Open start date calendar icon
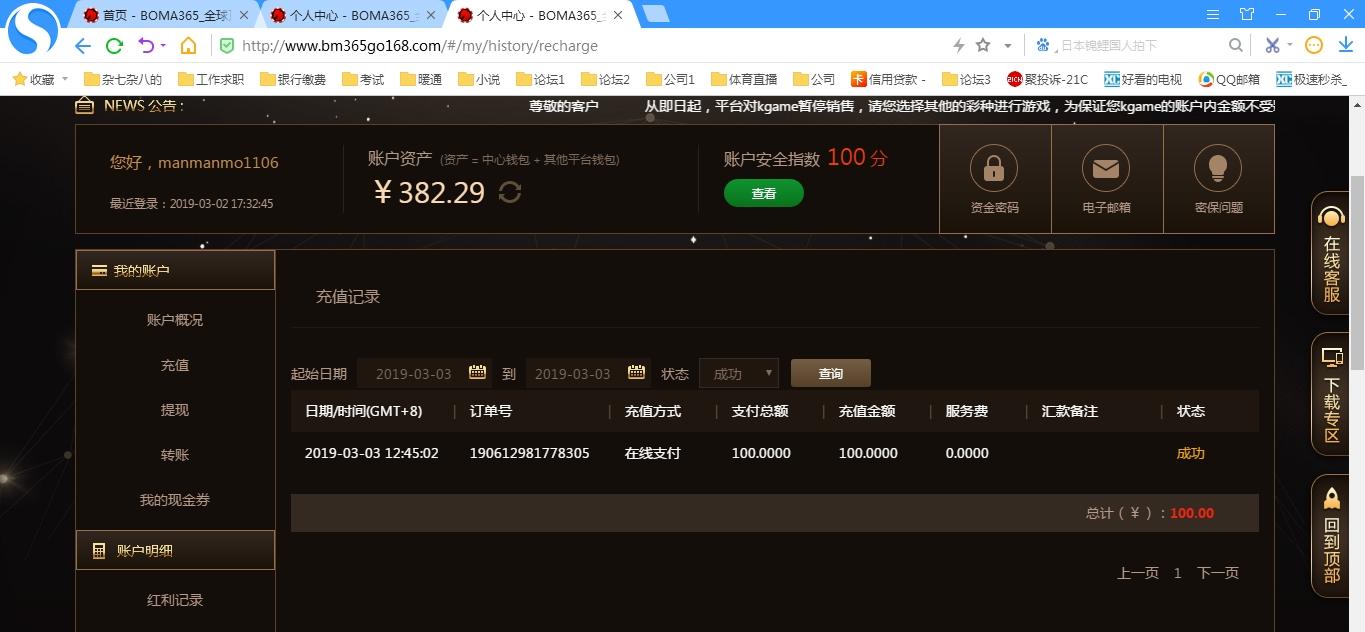Viewport: 1365px width, 632px height. pos(477,372)
